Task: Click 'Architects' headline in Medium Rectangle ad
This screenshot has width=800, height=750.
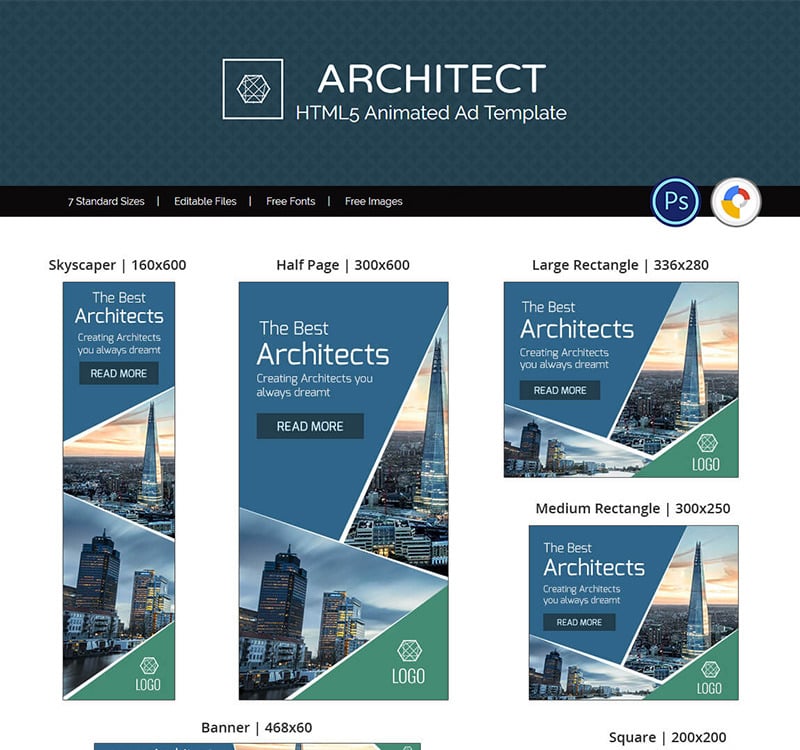Action: coord(594,567)
